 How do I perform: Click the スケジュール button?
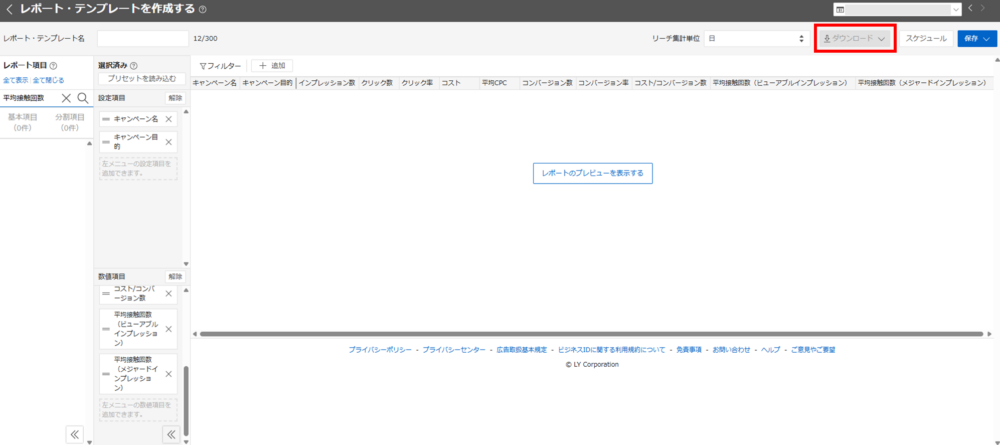coord(925,38)
